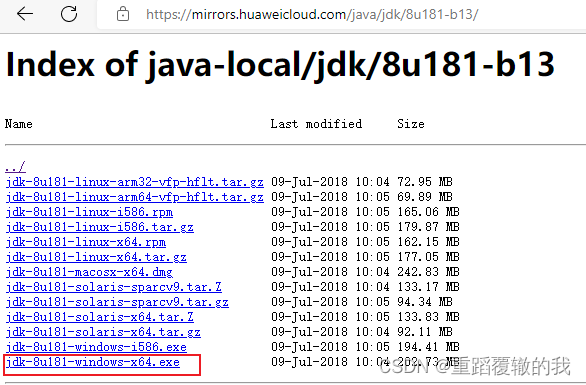Click the page heading Index of java-local/jdk/8u181-b13
586x385 pixels.
(x=280, y=65)
